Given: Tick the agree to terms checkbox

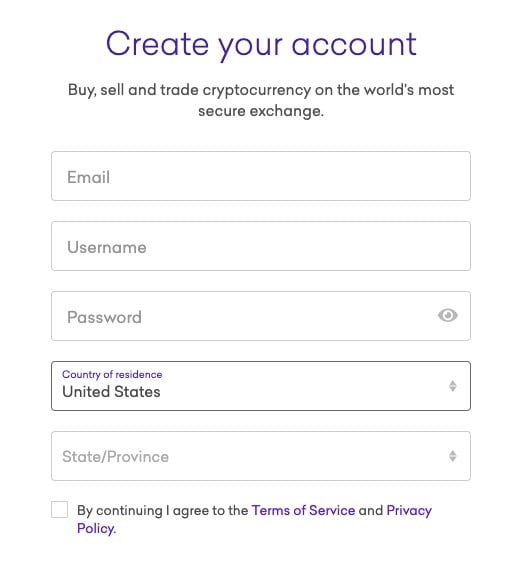Looking at the screenshot, I should tap(59, 509).
